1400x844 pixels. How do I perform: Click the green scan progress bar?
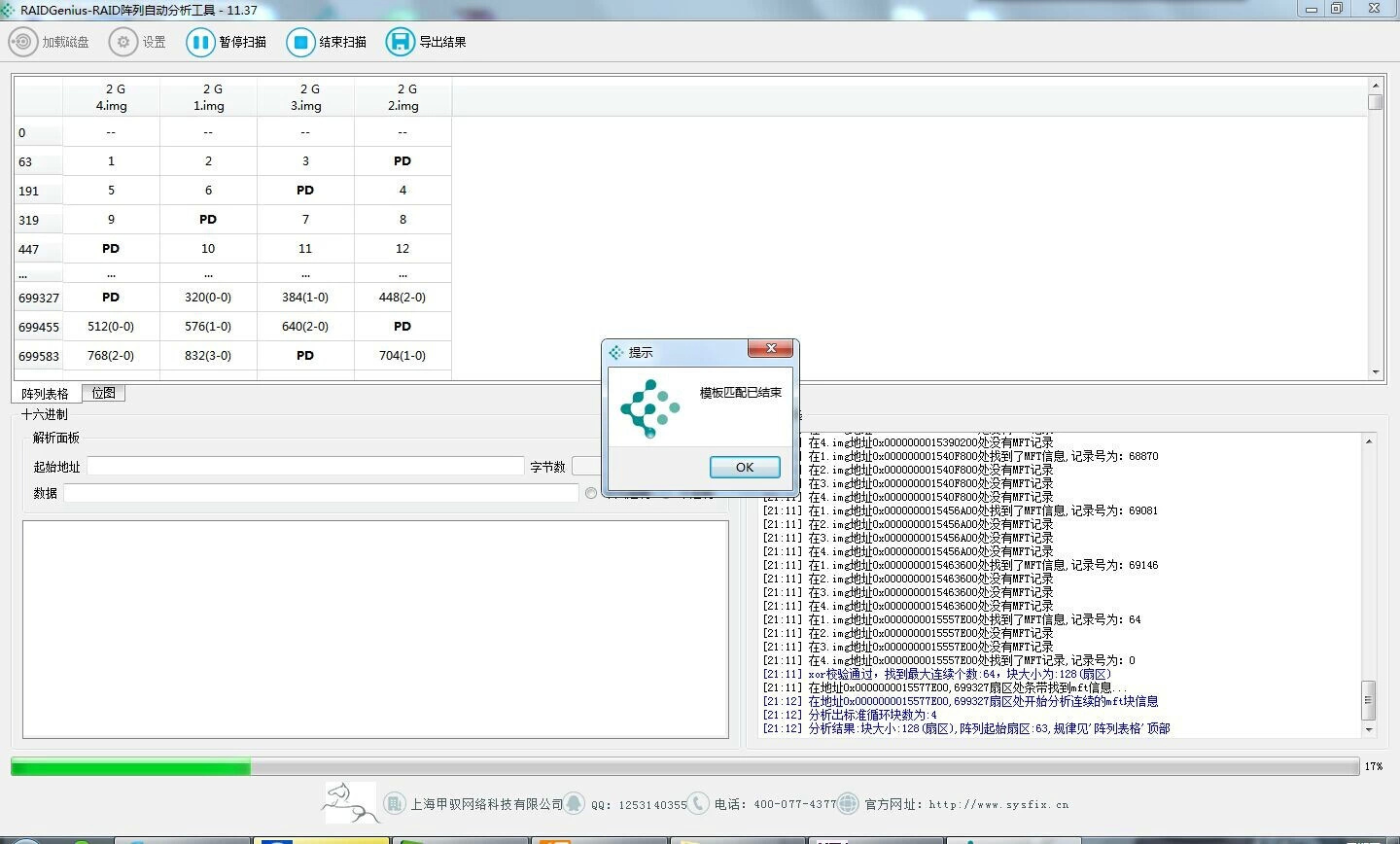[130, 767]
